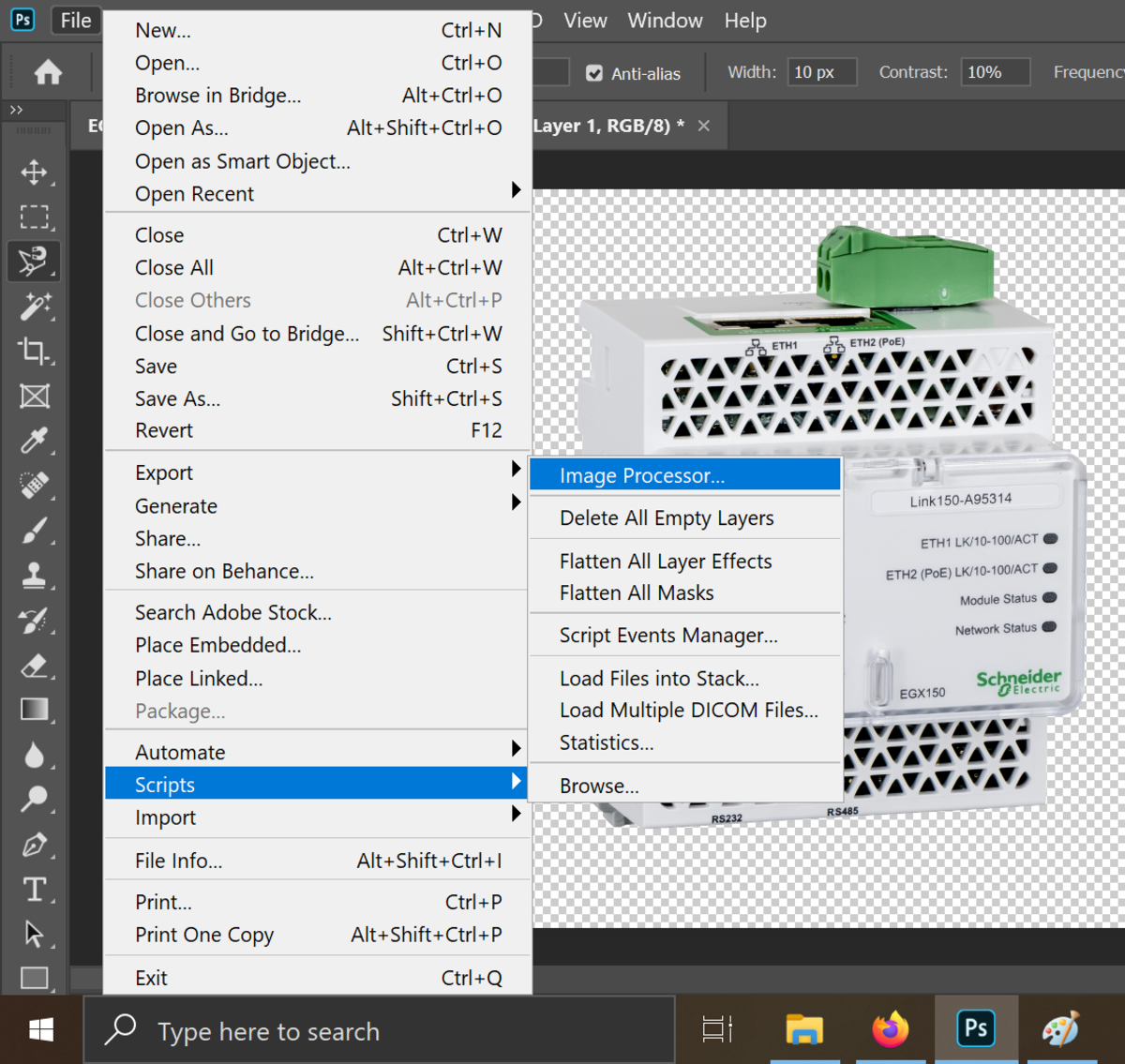Activate the Crop tool
Image resolution: width=1125 pixels, height=1064 pixels.
pyautogui.click(x=35, y=351)
